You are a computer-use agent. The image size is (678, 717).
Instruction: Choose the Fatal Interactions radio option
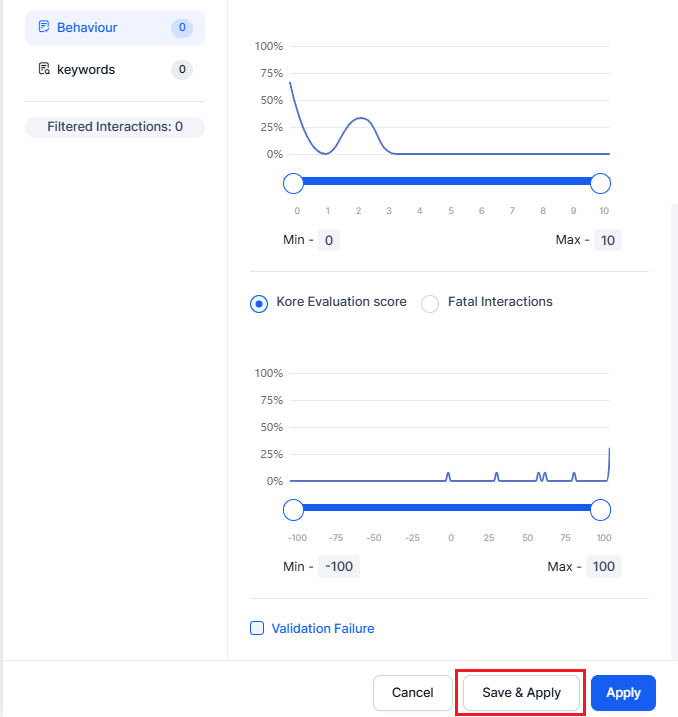[430, 303]
